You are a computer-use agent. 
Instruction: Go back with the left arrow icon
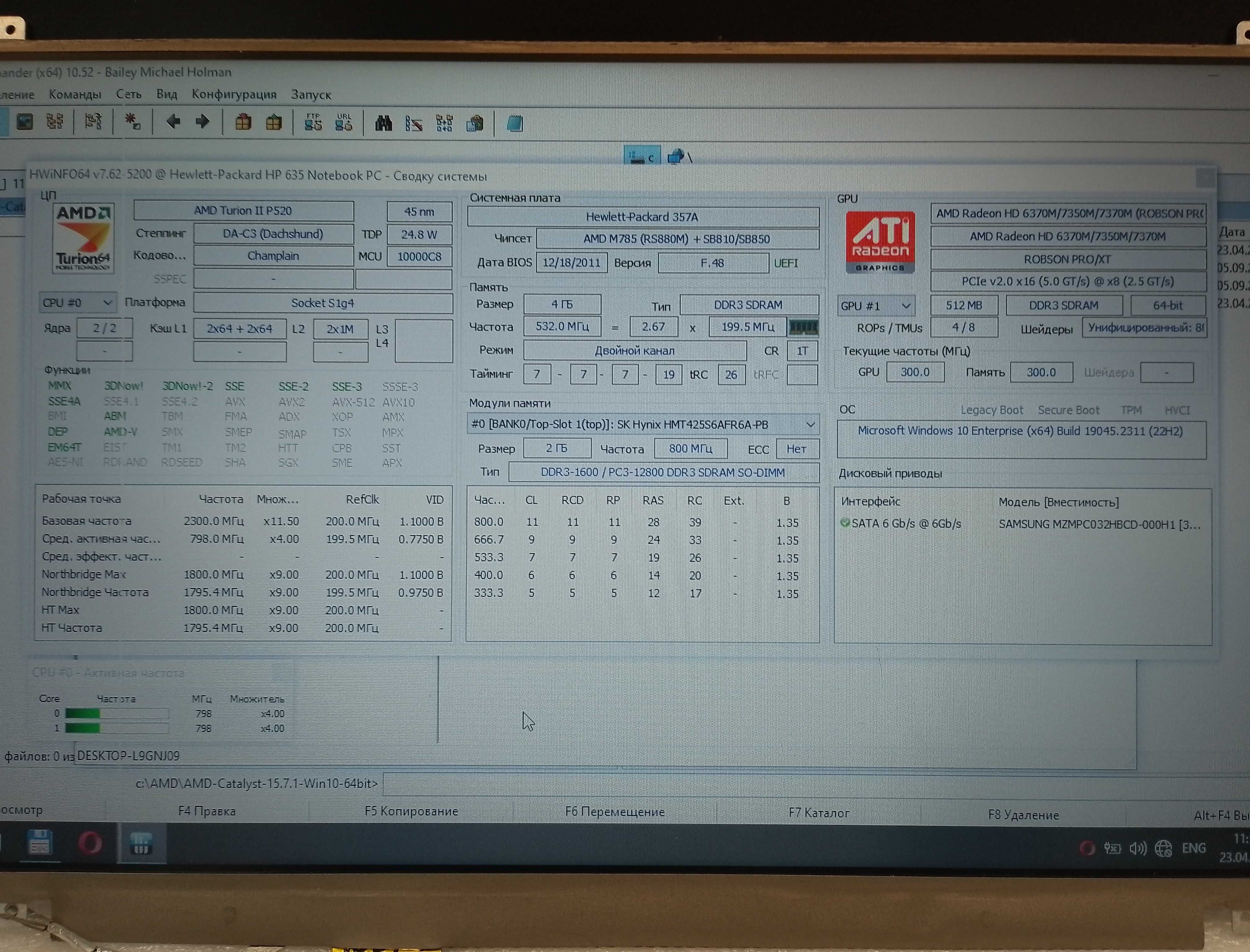click(x=173, y=121)
